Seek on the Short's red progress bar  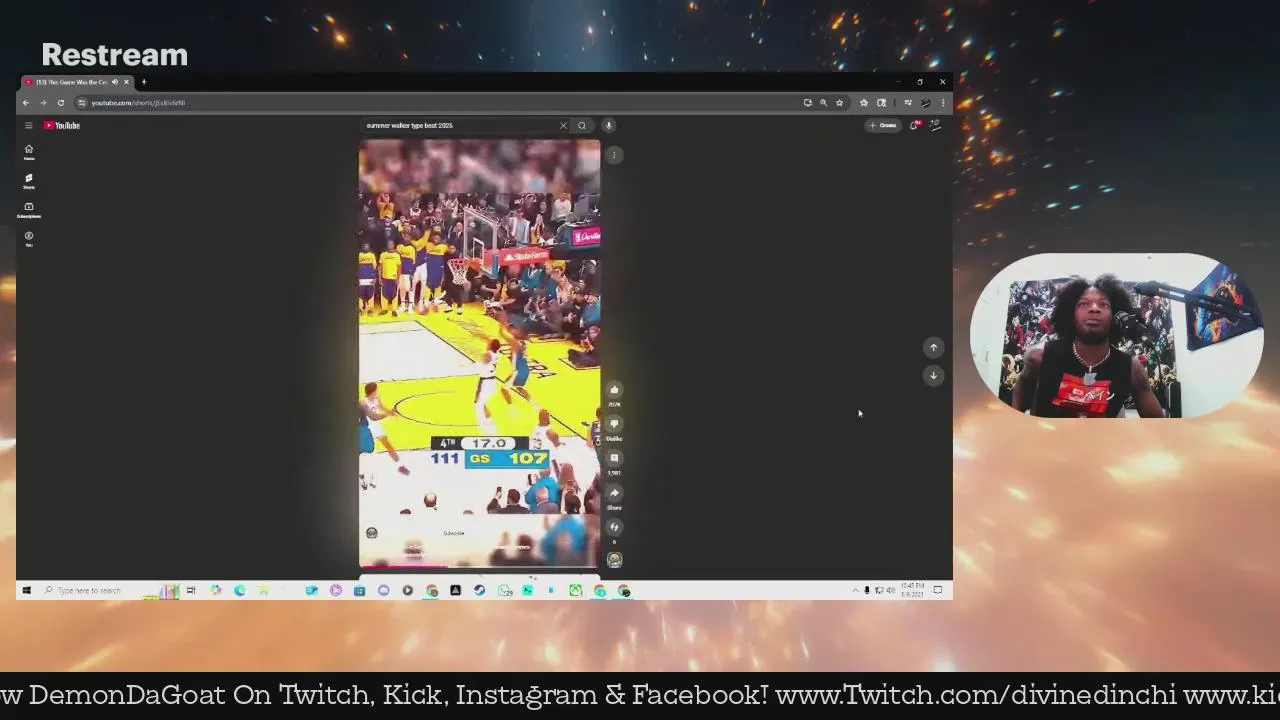(480, 568)
